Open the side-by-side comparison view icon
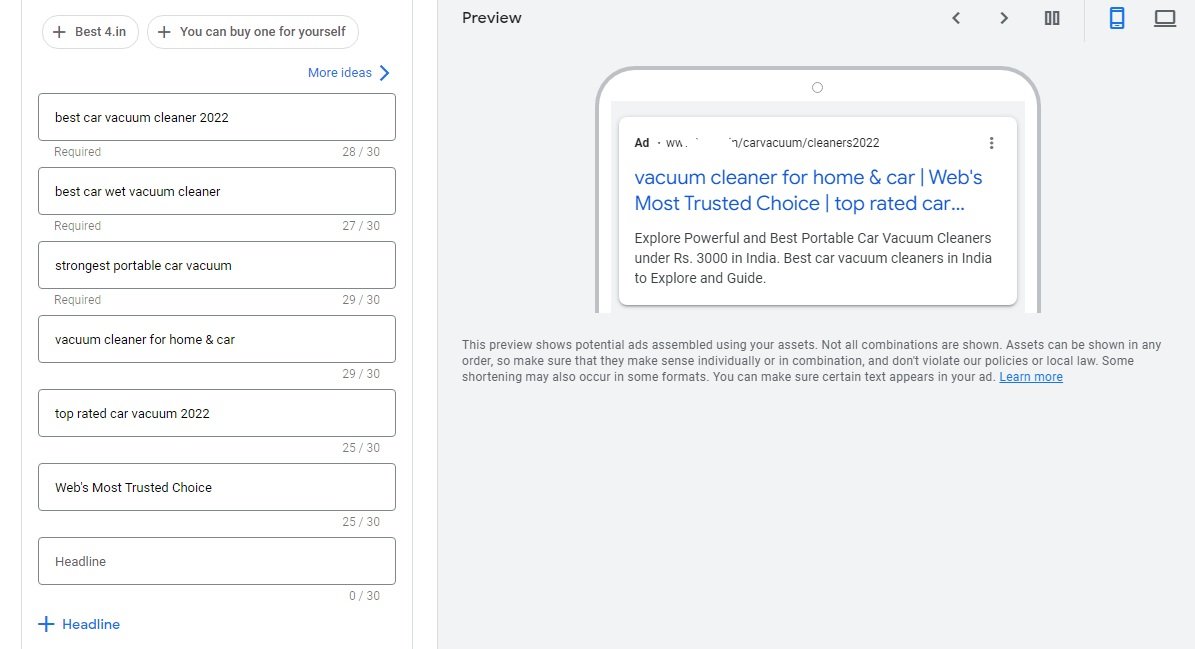This screenshot has height=649, width=1195. 1052,18
